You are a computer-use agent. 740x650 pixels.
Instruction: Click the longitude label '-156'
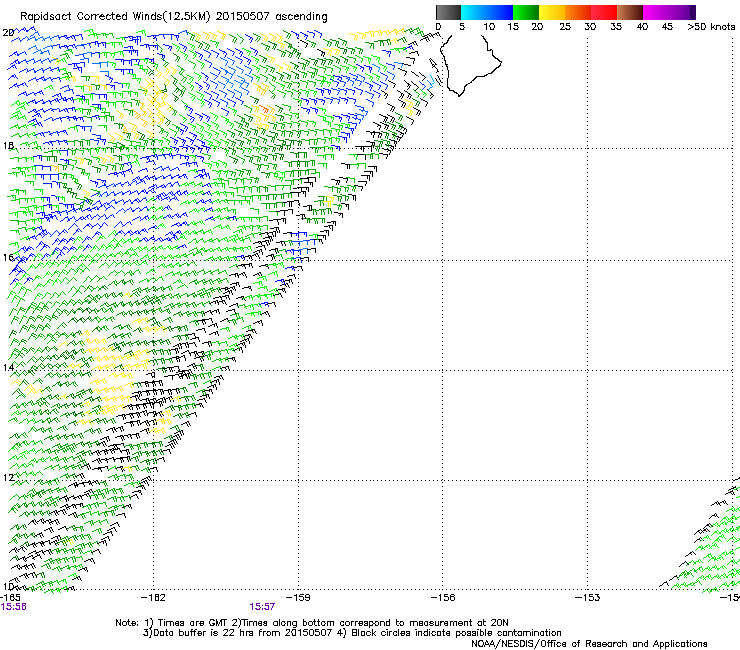point(443,597)
